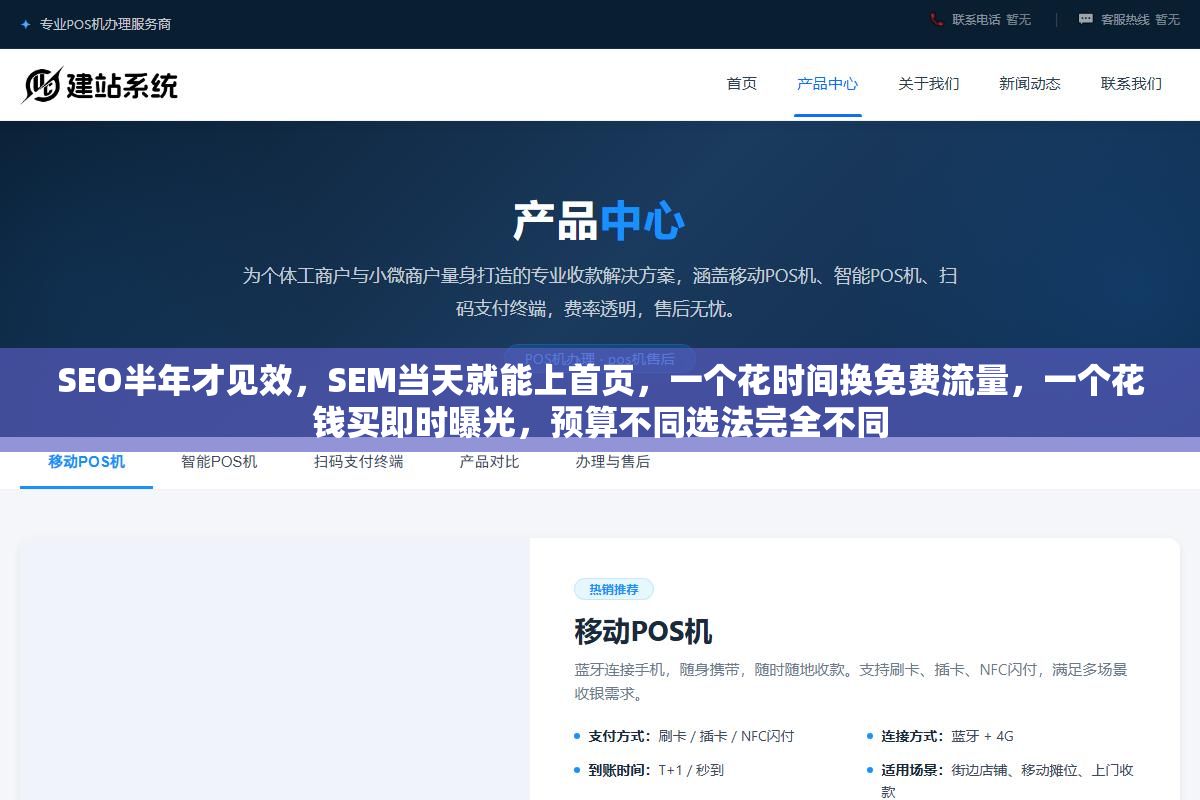Viewport: 1200px width, 800px height.
Task: Click the 支付方式：刷卡 / 插卡 / NFC闪付 line
Action: click(x=691, y=736)
